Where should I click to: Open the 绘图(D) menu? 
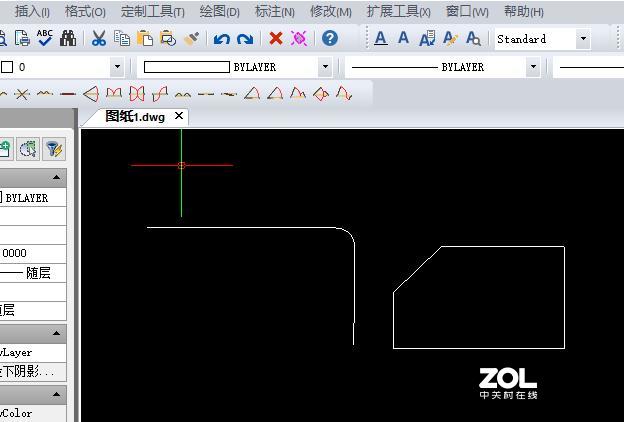tap(220, 12)
